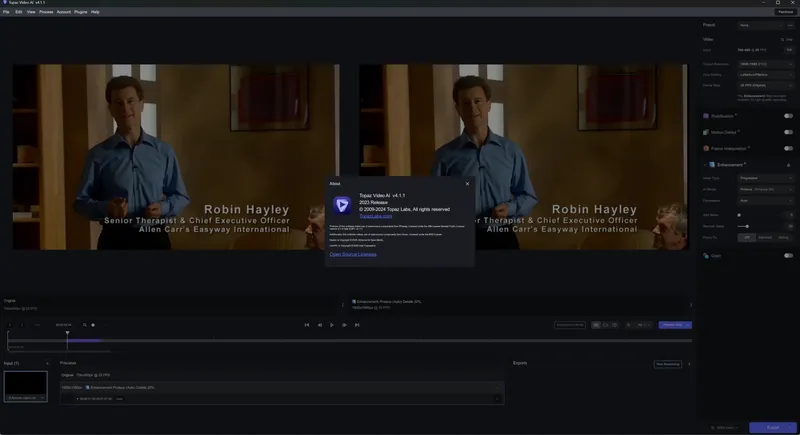800x435 pixels.
Task: Step forward one frame
Action: 344,325
